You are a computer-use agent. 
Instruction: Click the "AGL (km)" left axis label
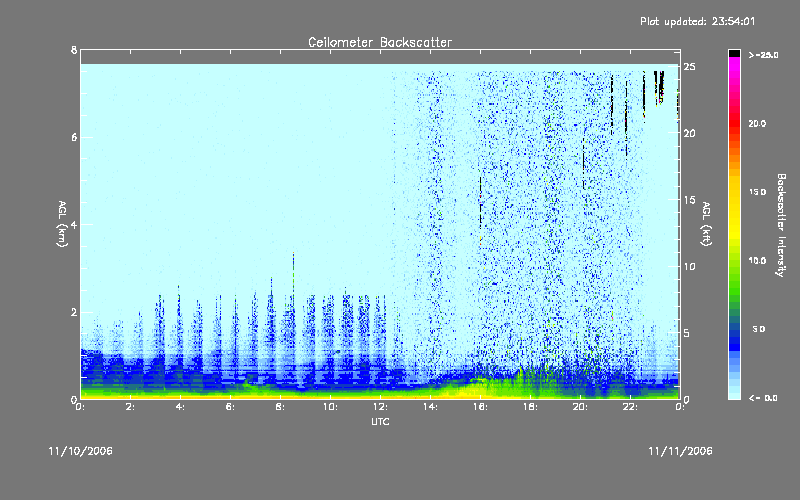point(62,224)
